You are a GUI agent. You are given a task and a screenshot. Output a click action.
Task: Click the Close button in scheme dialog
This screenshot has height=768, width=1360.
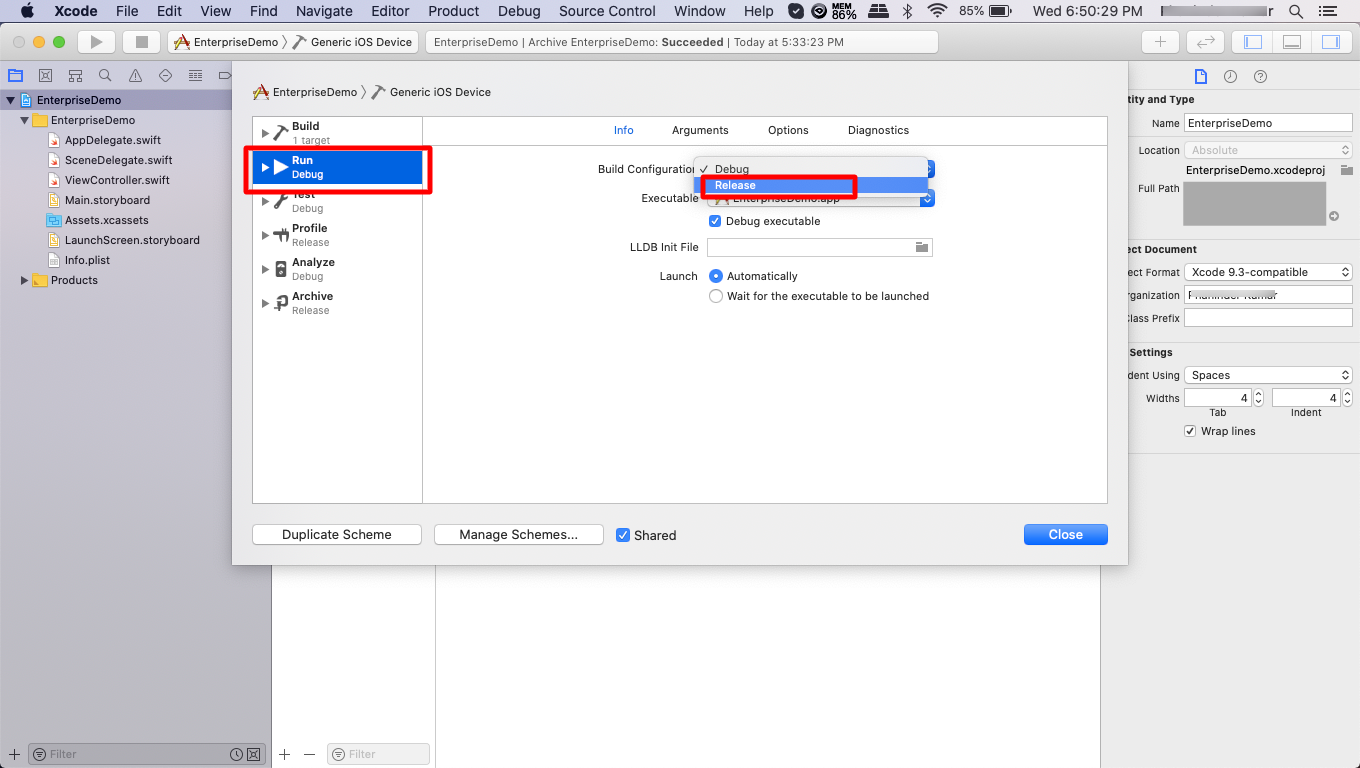(x=1066, y=535)
